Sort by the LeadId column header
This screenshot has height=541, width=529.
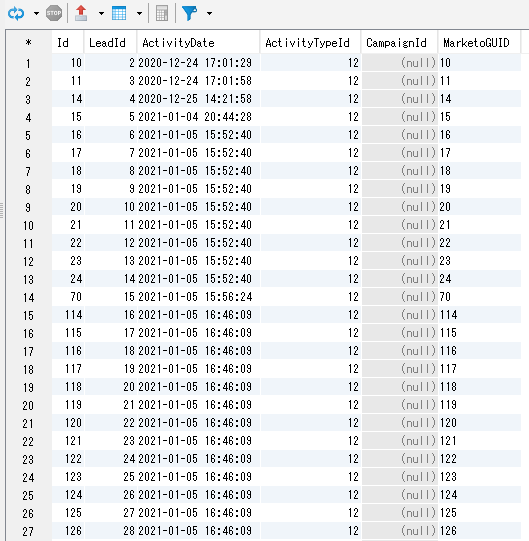tap(110, 43)
